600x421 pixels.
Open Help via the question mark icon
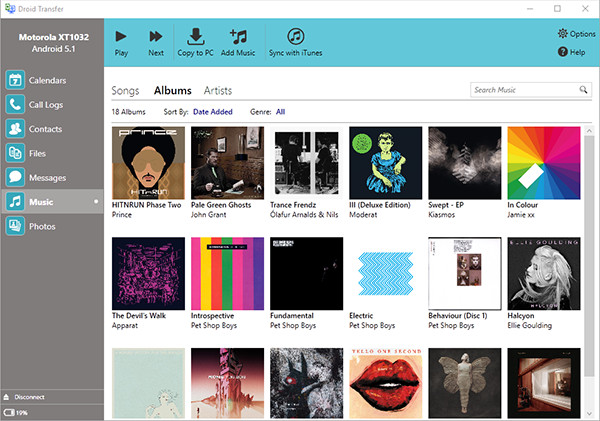[562, 51]
